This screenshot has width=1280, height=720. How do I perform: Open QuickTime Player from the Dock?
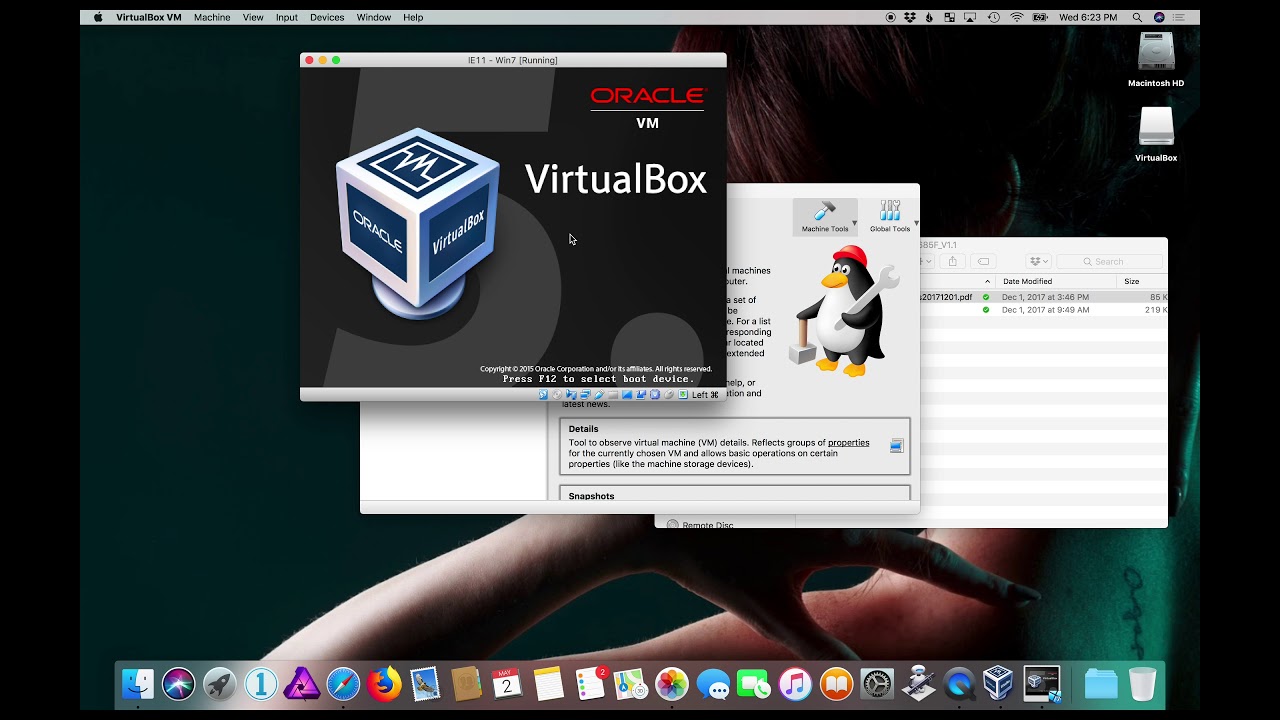(x=959, y=684)
